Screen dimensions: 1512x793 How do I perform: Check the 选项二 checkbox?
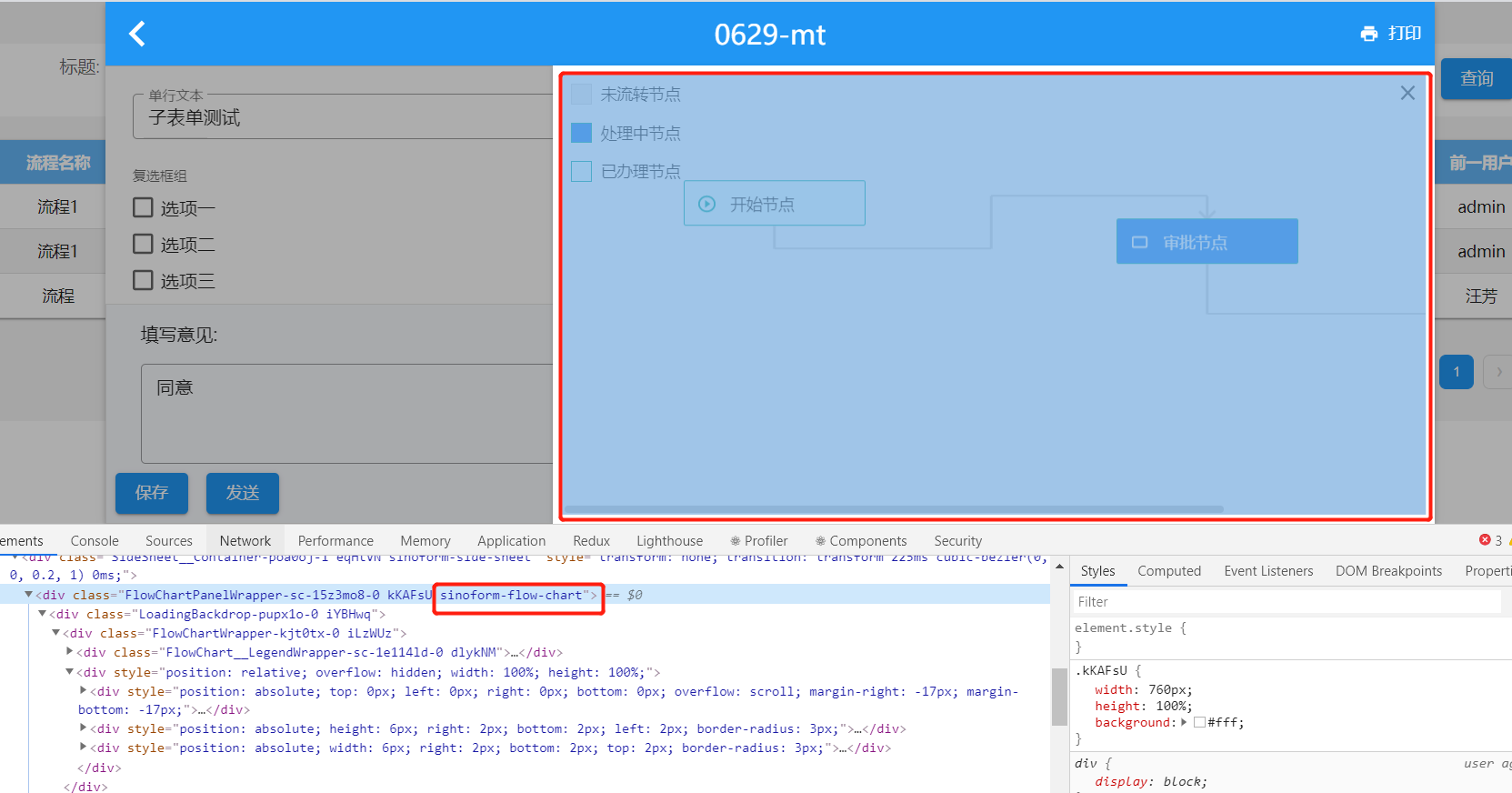pyautogui.click(x=143, y=244)
